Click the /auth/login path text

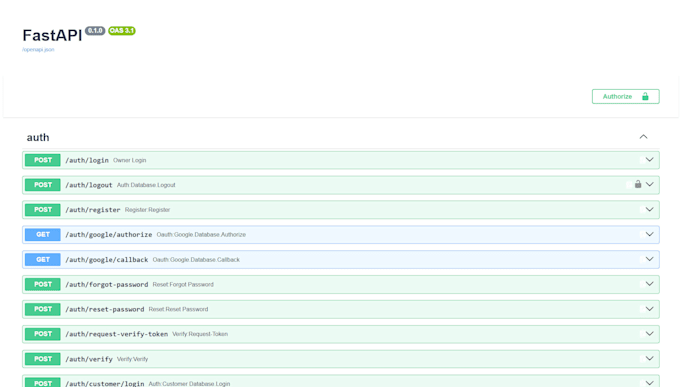(x=87, y=160)
